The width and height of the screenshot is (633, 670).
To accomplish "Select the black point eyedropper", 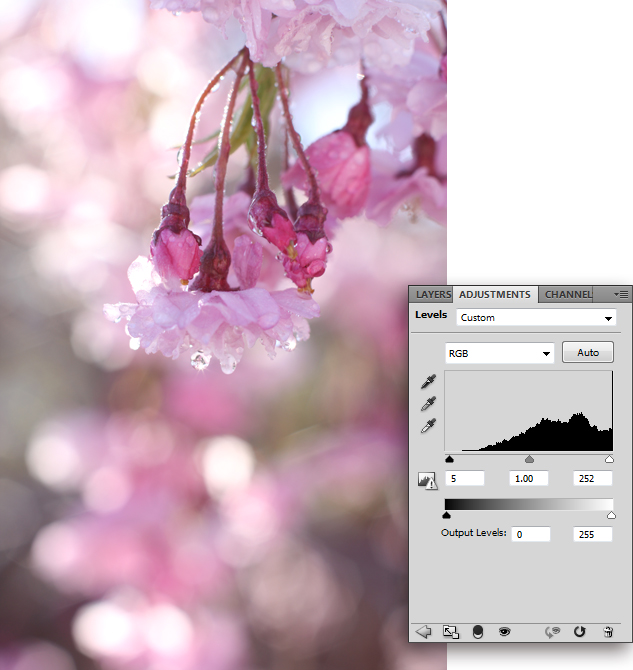I will (428, 382).
